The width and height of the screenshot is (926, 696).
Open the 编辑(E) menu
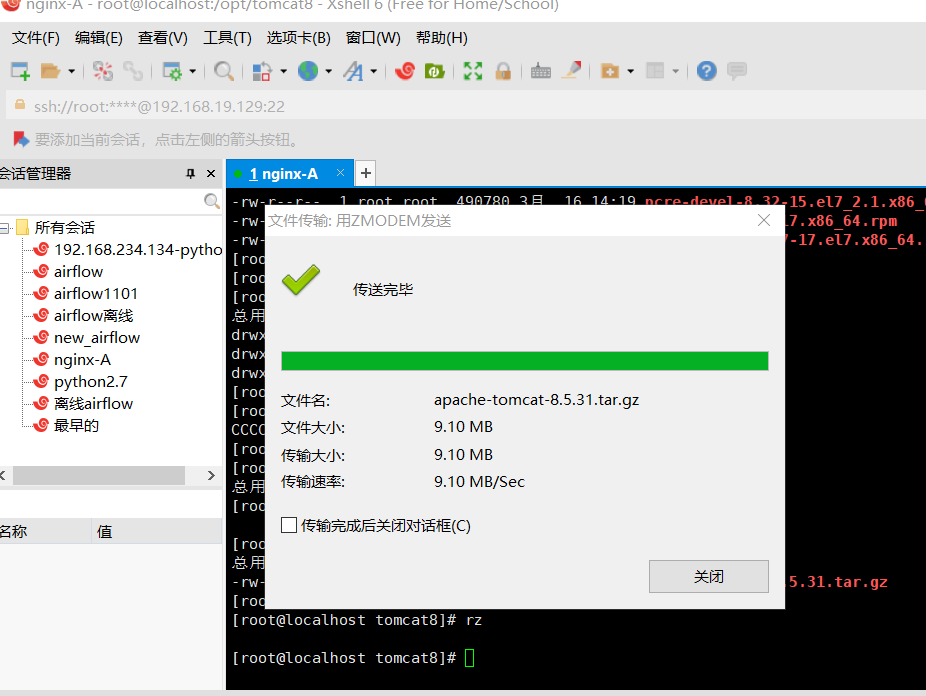pyautogui.click(x=99, y=38)
